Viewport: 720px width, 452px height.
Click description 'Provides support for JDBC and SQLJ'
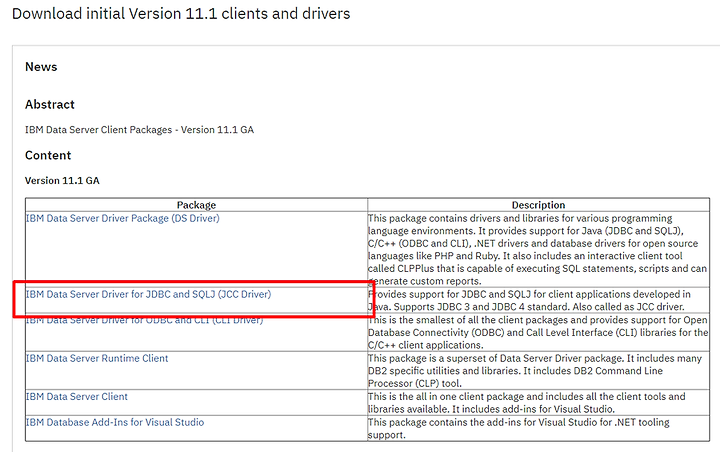pos(529,300)
